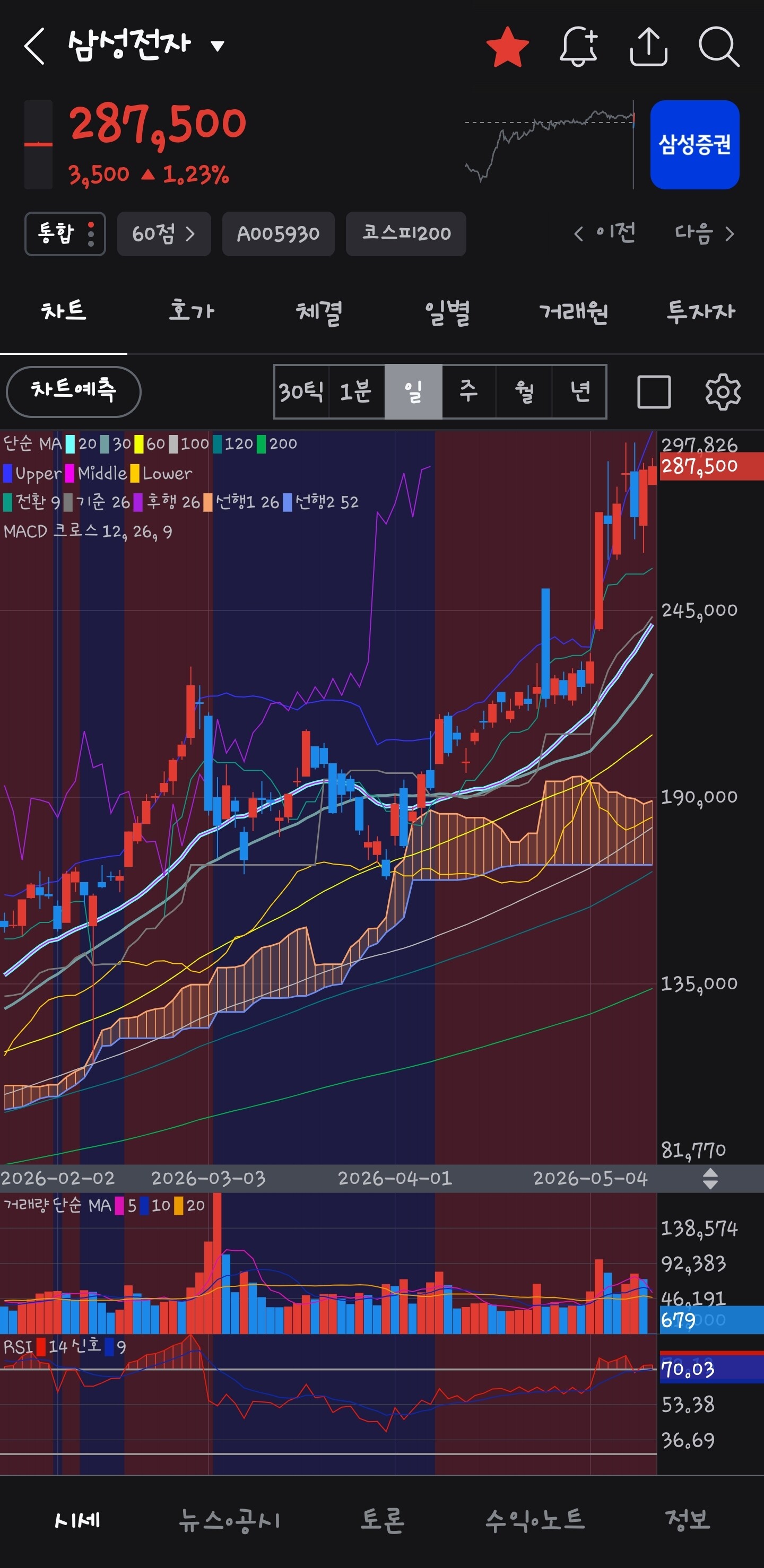Open stock search with the magnifier icon
The width and height of the screenshot is (764, 1568).
(x=719, y=46)
